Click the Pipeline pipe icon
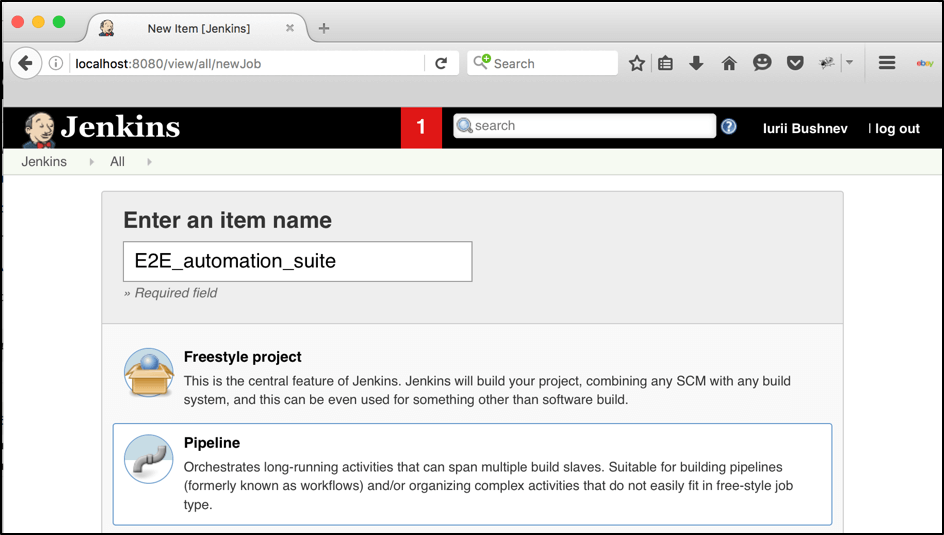The width and height of the screenshot is (944, 535). pyautogui.click(x=149, y=459)
